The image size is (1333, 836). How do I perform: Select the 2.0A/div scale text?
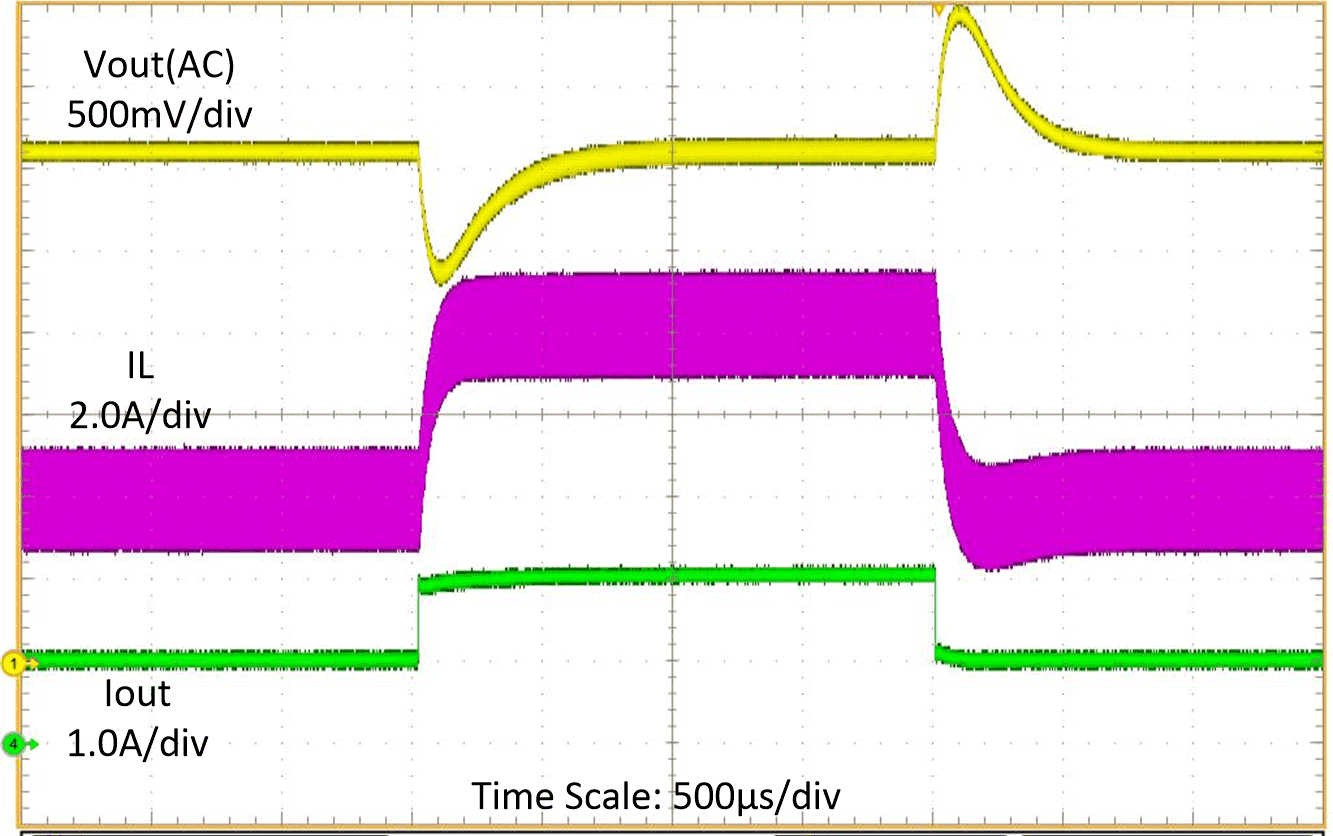pos(138,415)
